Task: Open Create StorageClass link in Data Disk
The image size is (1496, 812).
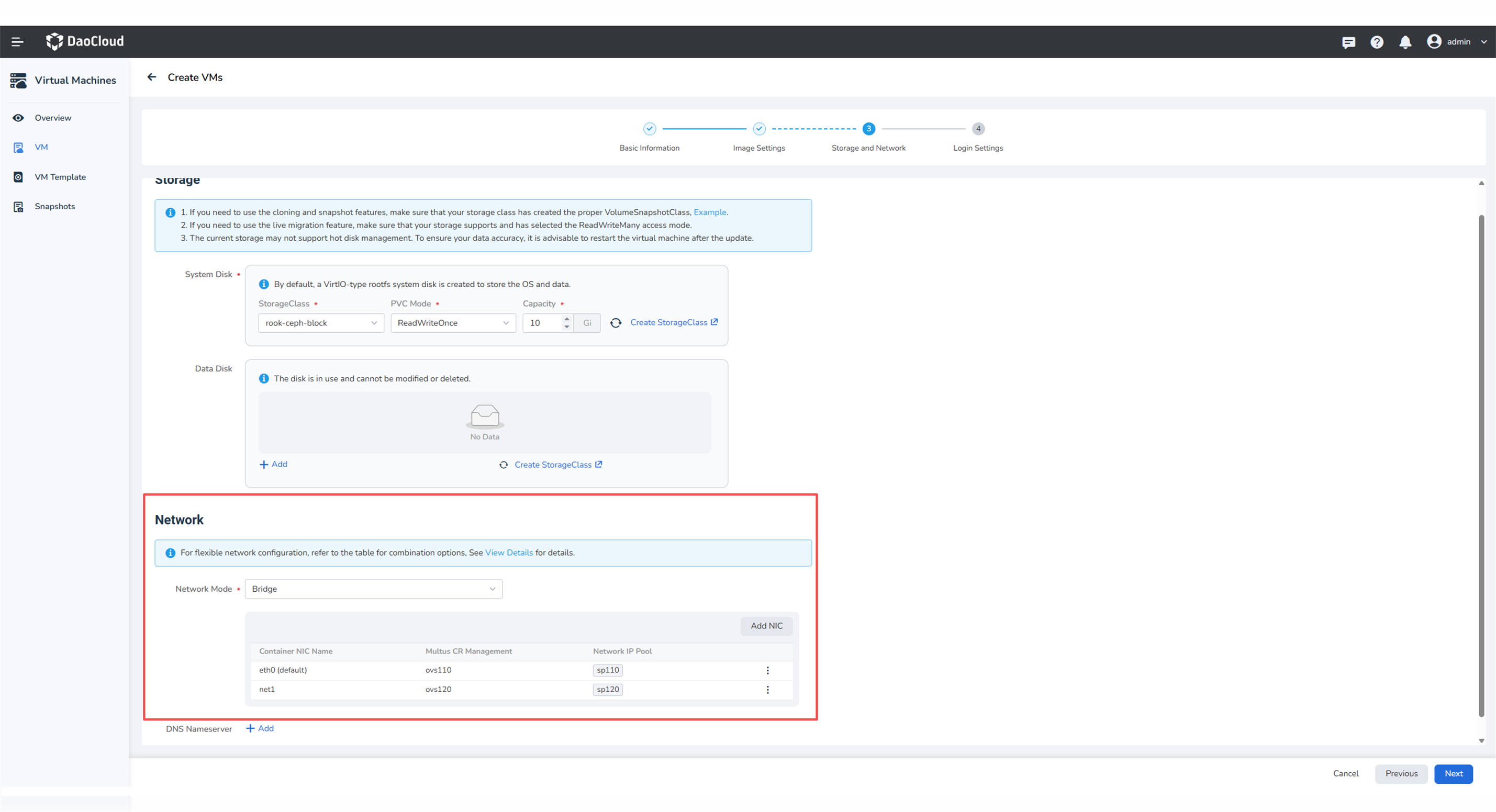Action: [x=558, y=465]
